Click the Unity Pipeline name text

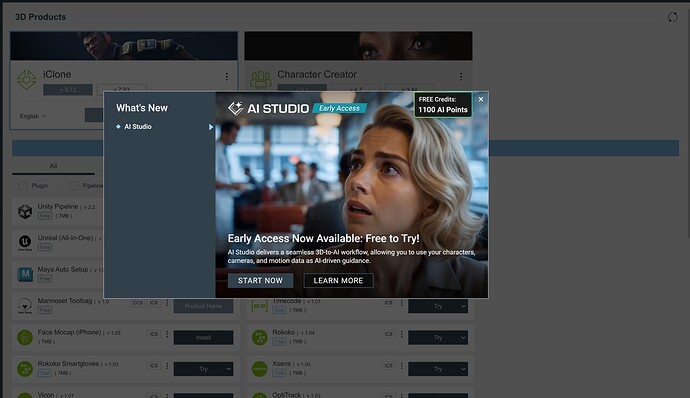[x=58, y=206]
